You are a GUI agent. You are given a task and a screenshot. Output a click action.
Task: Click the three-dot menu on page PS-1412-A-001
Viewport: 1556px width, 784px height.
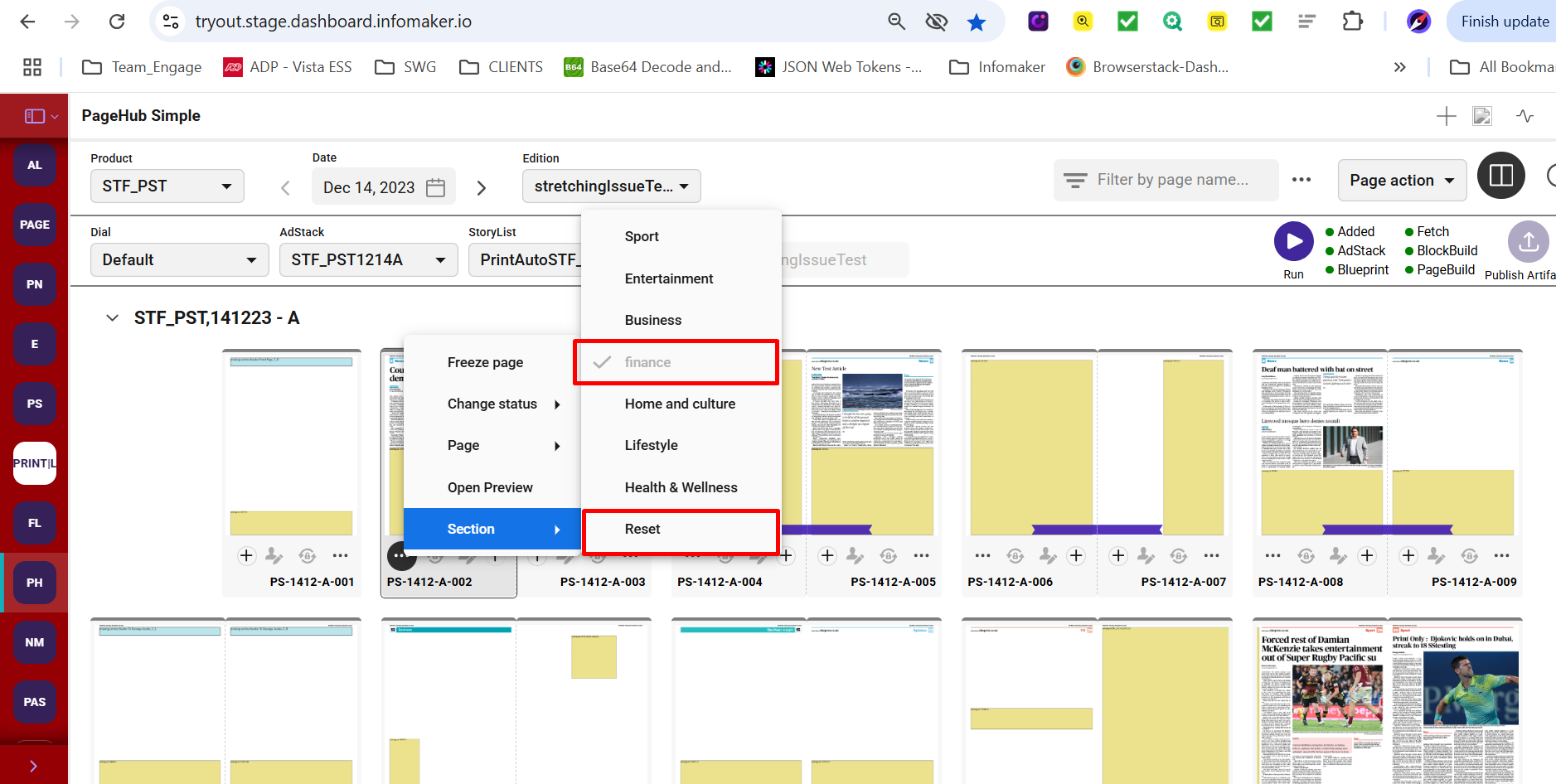[340, 555]
